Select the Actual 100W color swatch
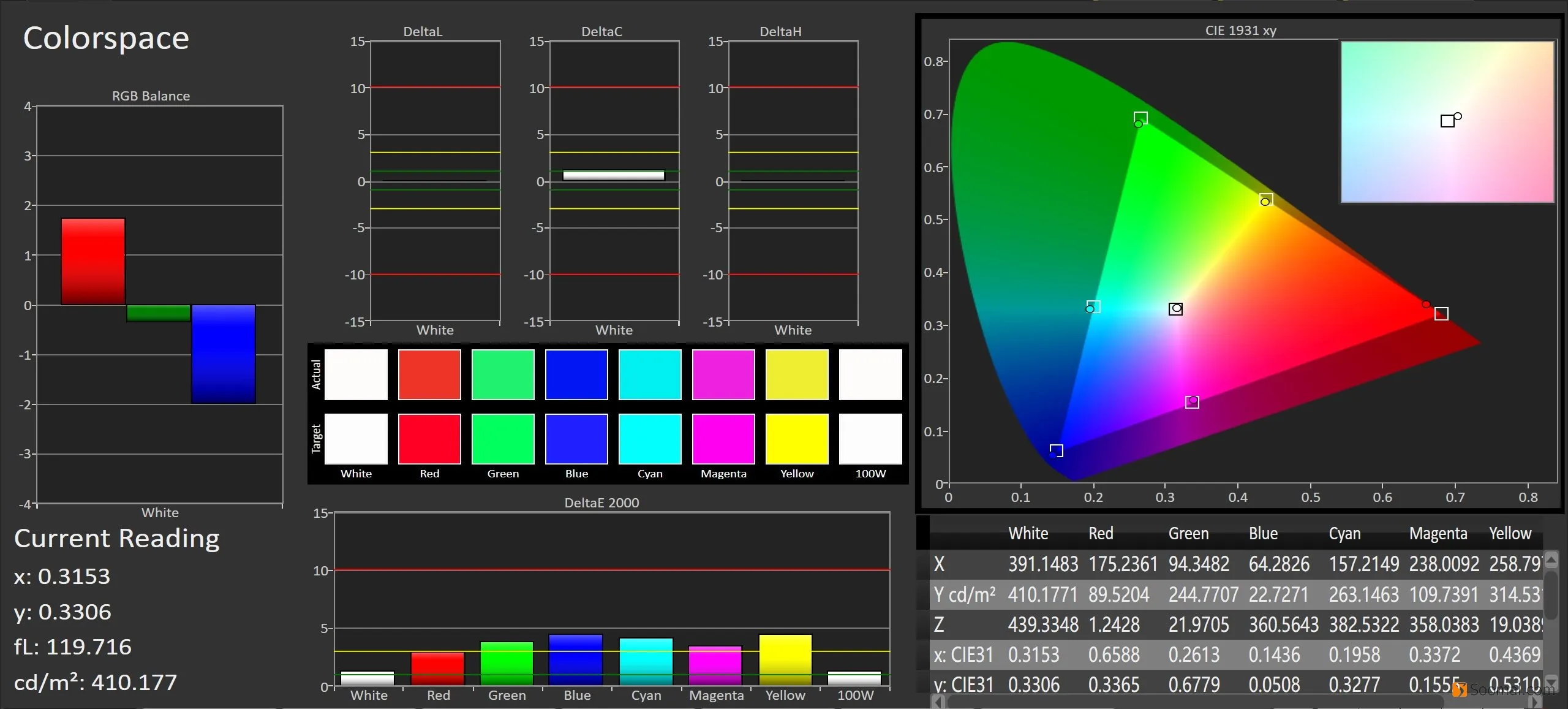Screen dimensions: 1568x709 (870, 374)
